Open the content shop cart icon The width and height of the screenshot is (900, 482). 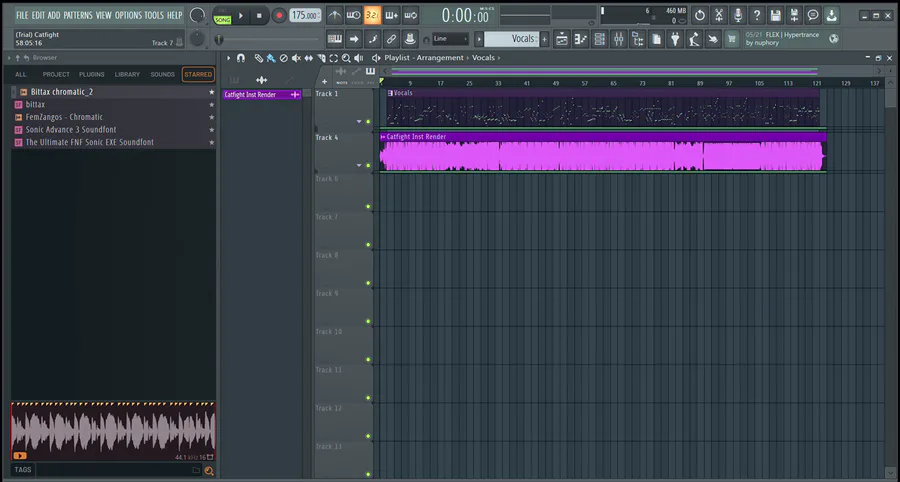[731, 39]
